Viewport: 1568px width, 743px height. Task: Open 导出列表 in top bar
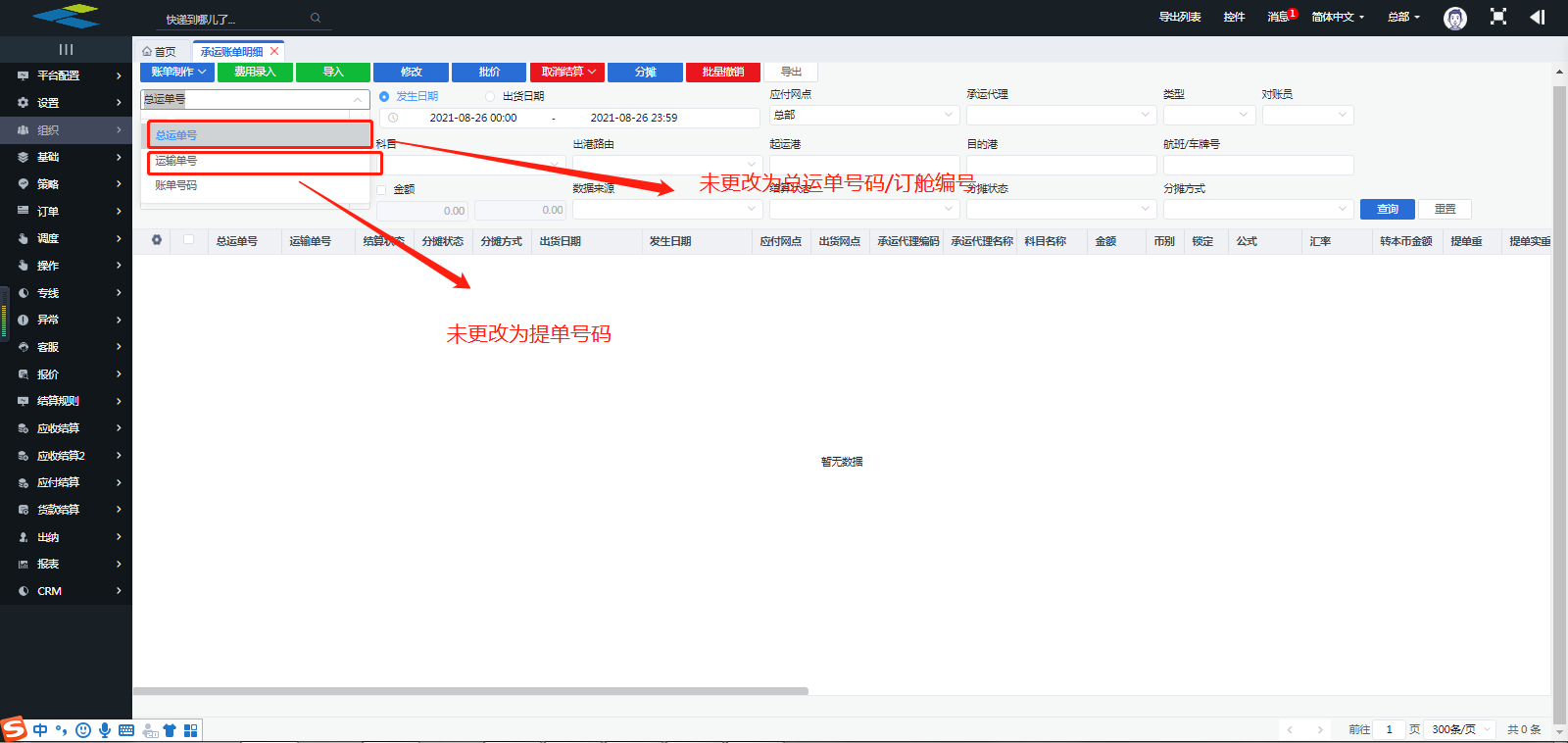[x=1180, y=17]
